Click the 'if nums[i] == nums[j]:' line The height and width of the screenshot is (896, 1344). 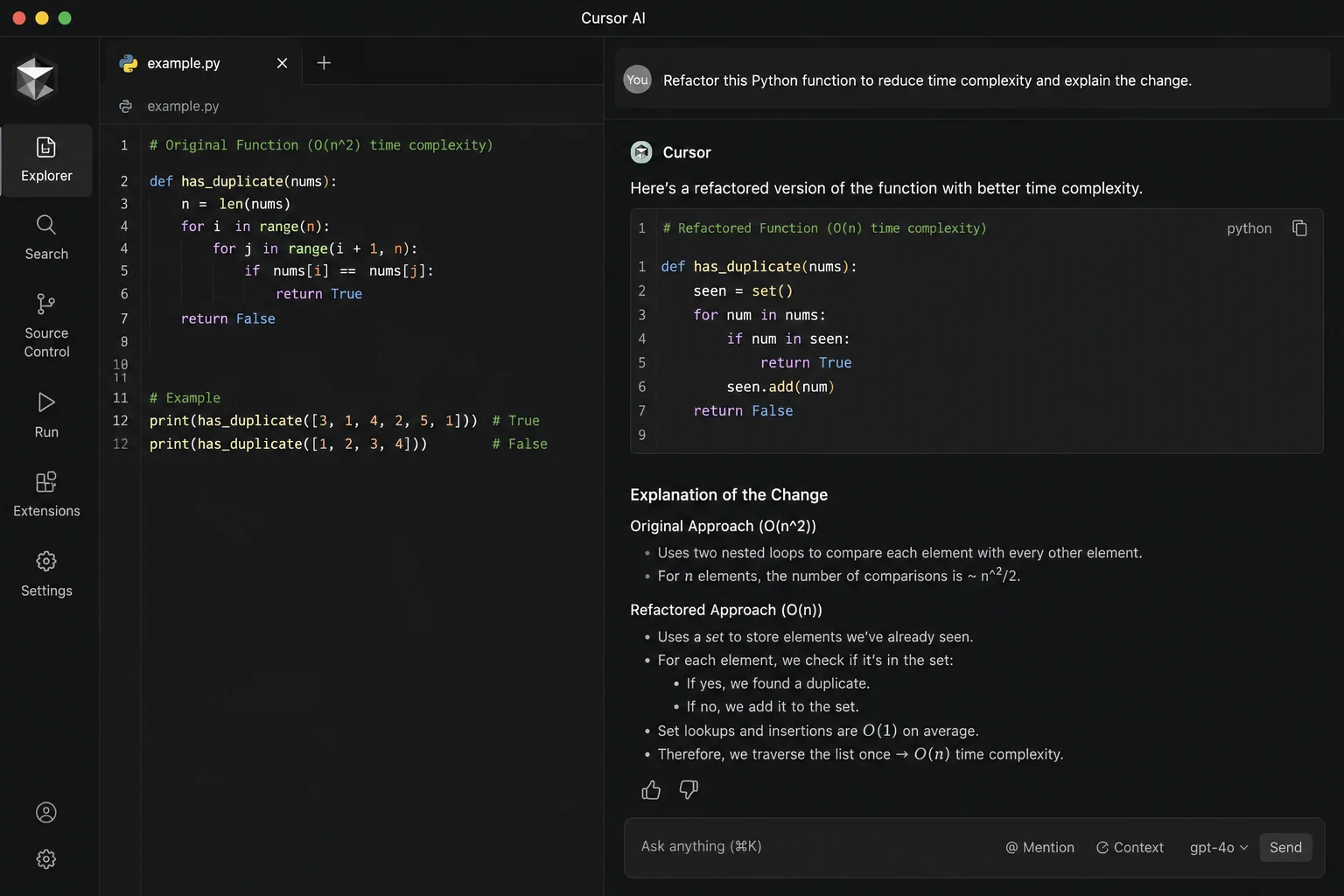tap(339, 271)
